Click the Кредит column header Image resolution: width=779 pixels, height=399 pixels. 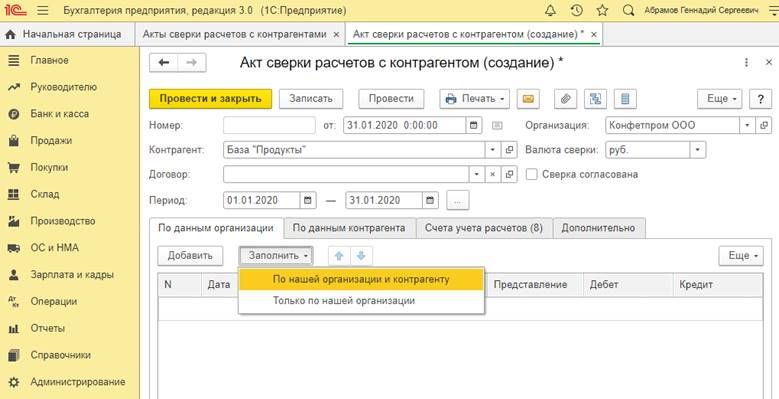click(x=718, y=285)
